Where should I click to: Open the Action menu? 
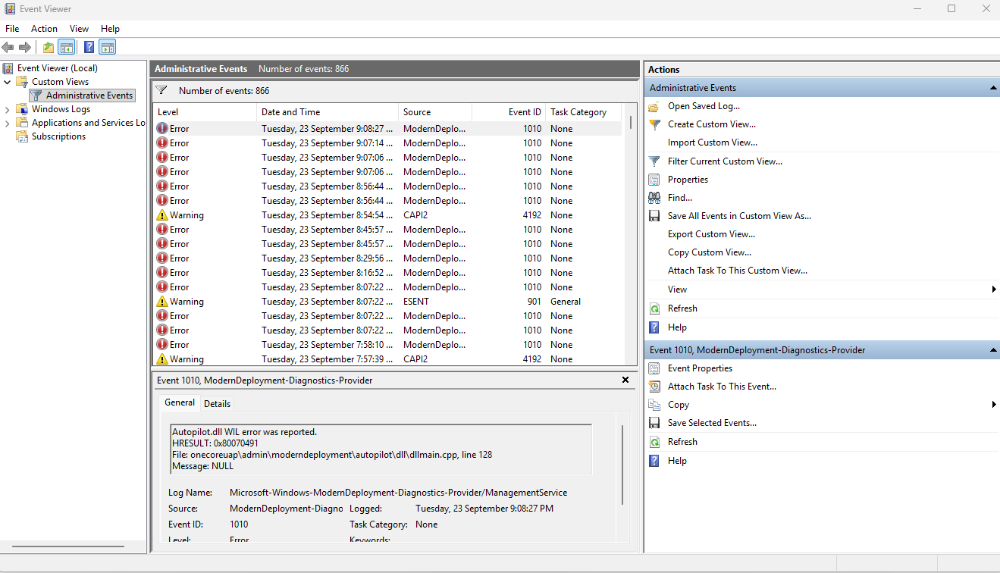tap(44, 29)
